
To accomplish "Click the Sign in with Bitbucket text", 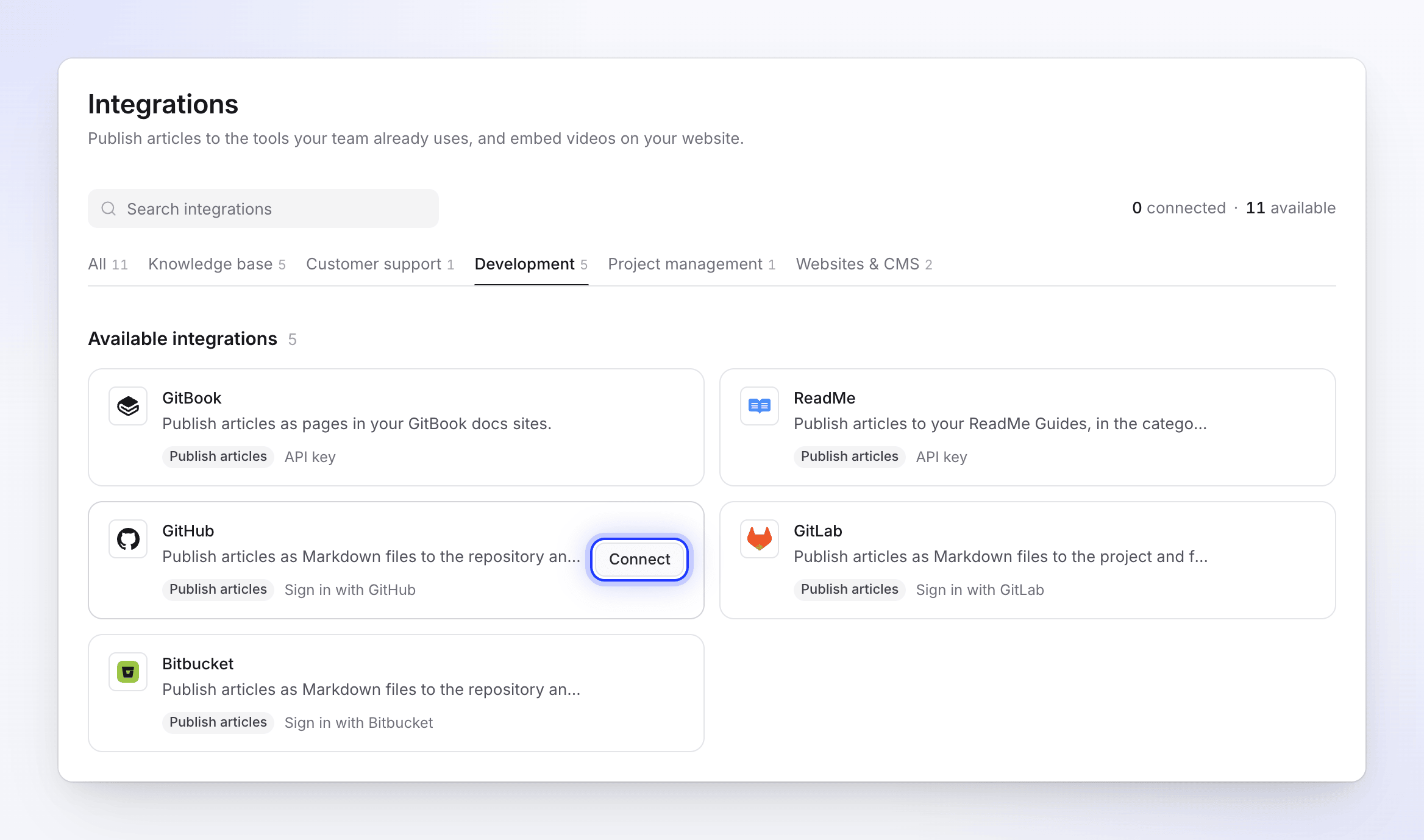I will pyautogui.click(x=358, y=723).
